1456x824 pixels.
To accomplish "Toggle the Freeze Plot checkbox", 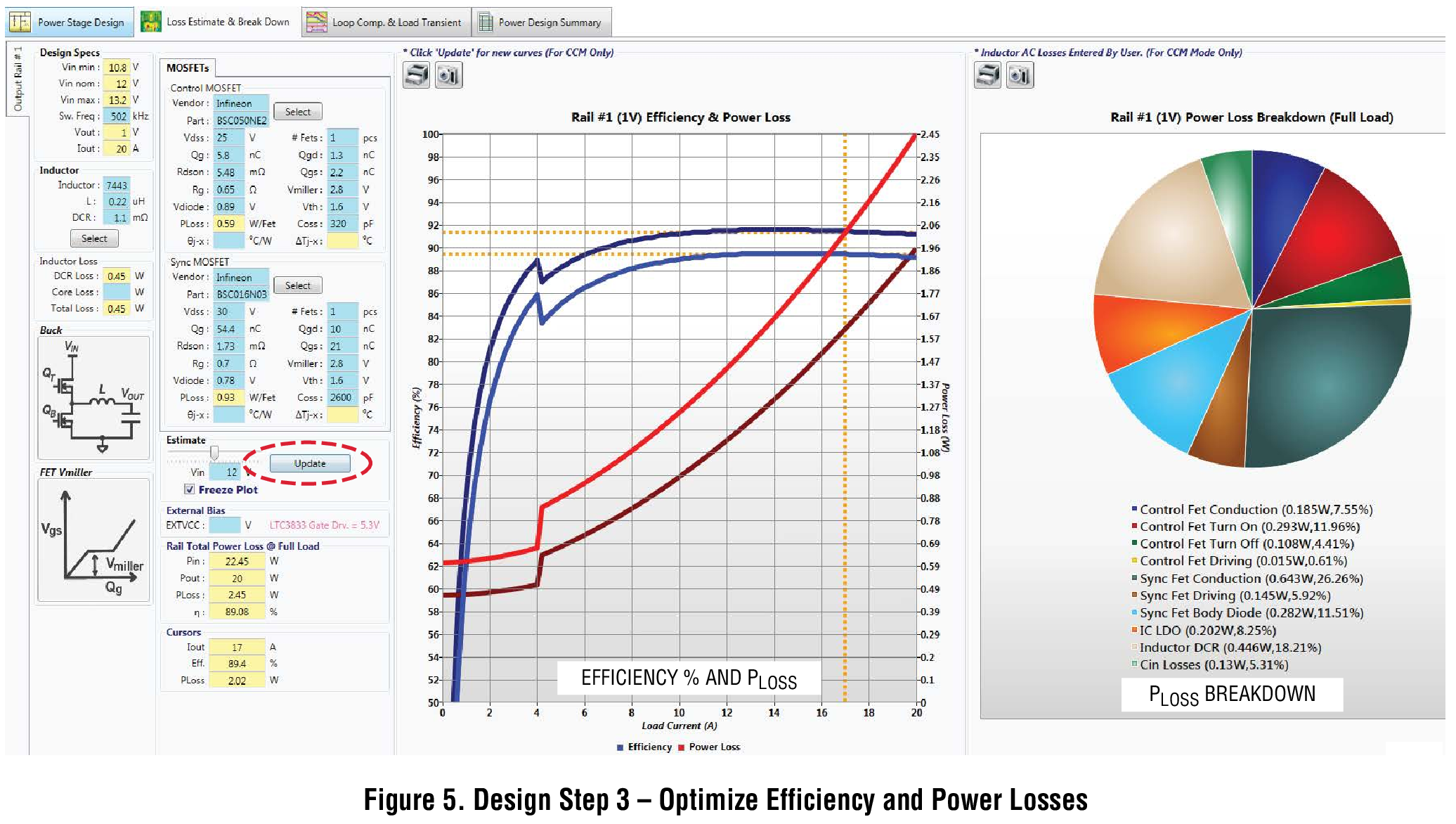I will point(190,489).
